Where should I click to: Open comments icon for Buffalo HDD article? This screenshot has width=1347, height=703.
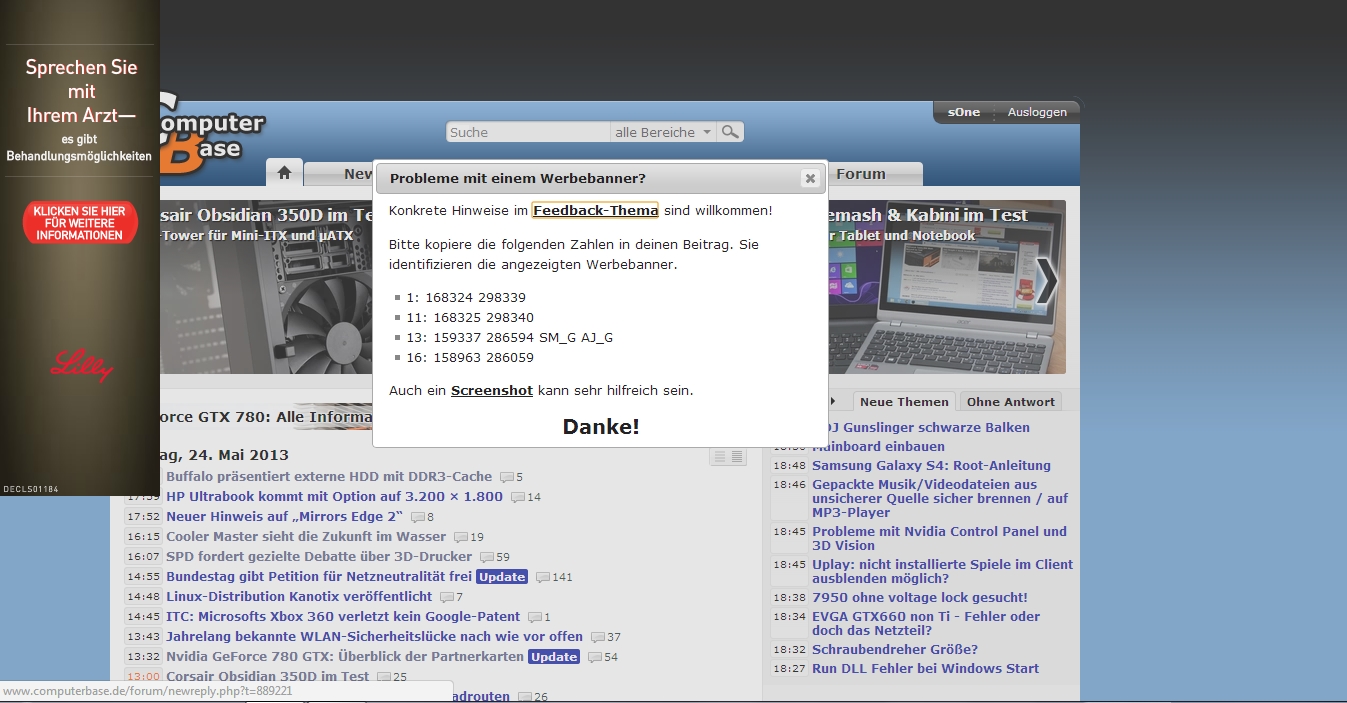[507, 477]
